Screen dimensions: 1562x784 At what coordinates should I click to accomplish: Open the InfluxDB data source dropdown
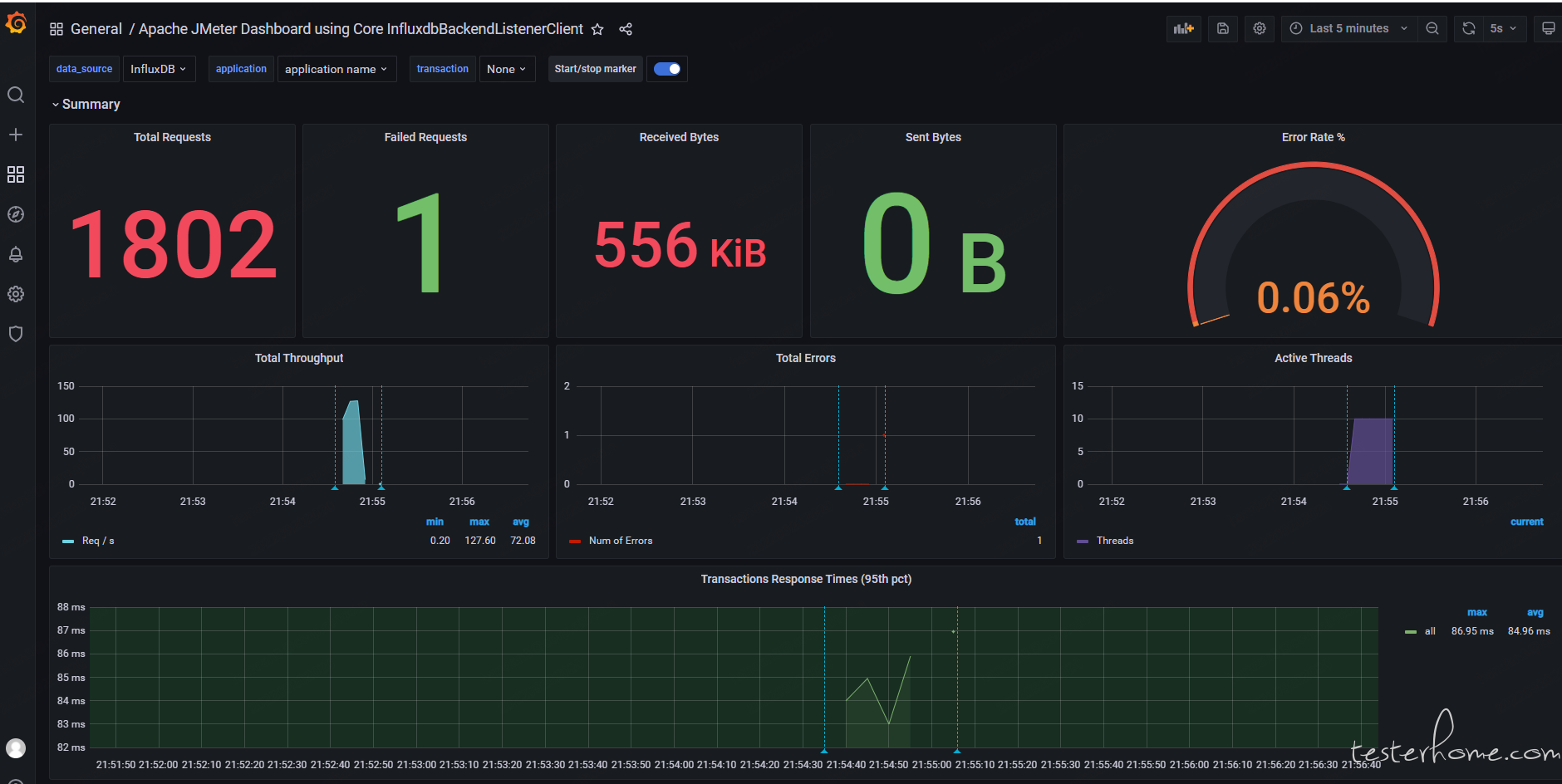[159, 69]
